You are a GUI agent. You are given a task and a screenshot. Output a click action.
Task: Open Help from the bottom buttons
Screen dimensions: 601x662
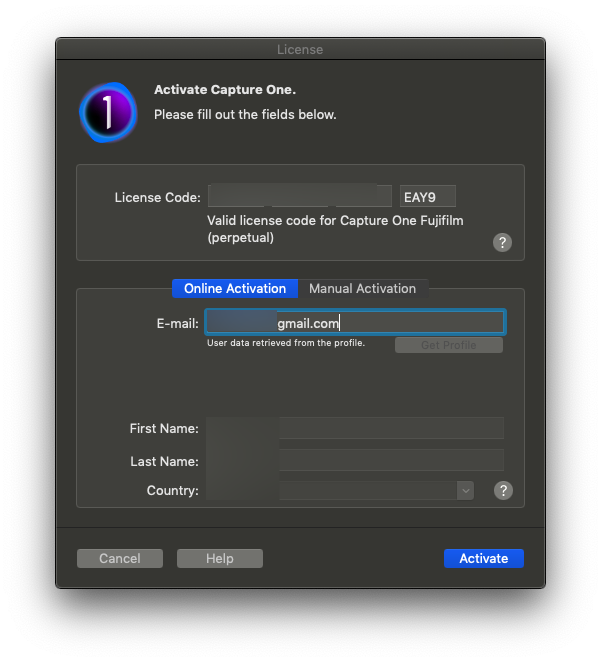(x=220, y=558)
